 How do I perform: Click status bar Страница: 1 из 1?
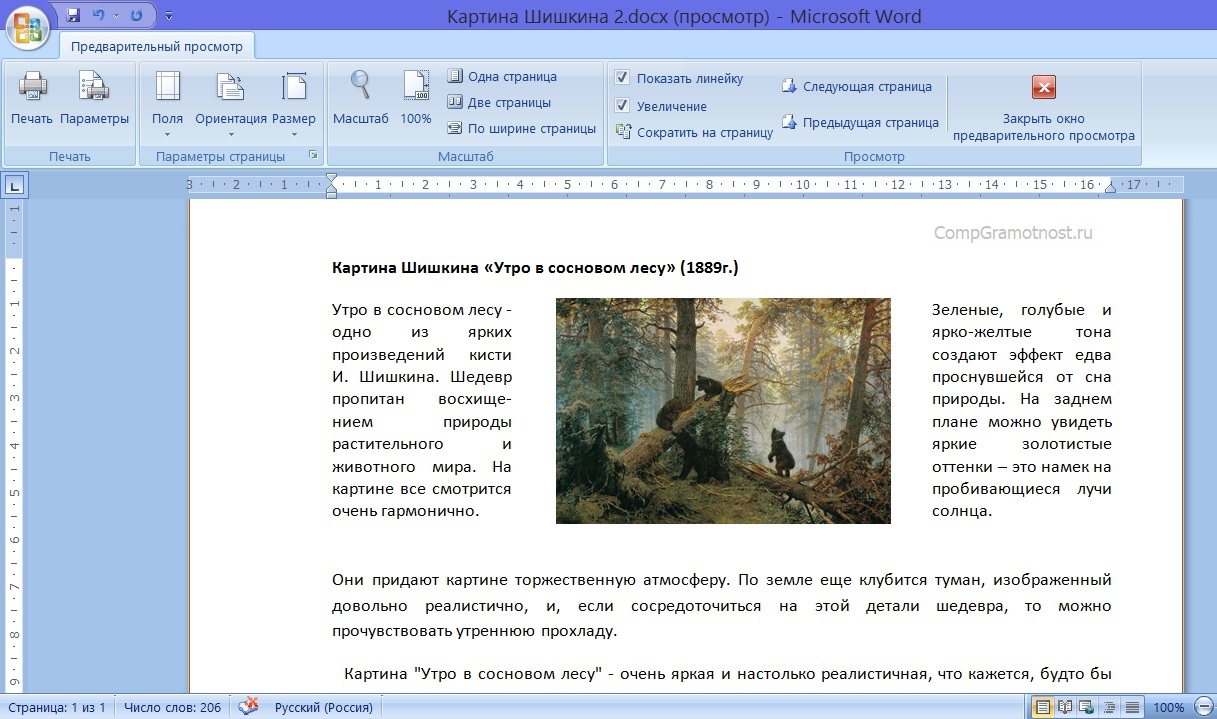pyautogui.click(x=56, y=707)
